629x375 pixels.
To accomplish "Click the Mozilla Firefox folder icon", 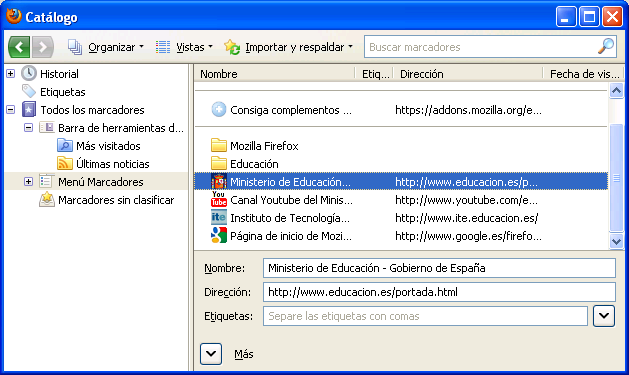I will [219, 146].
